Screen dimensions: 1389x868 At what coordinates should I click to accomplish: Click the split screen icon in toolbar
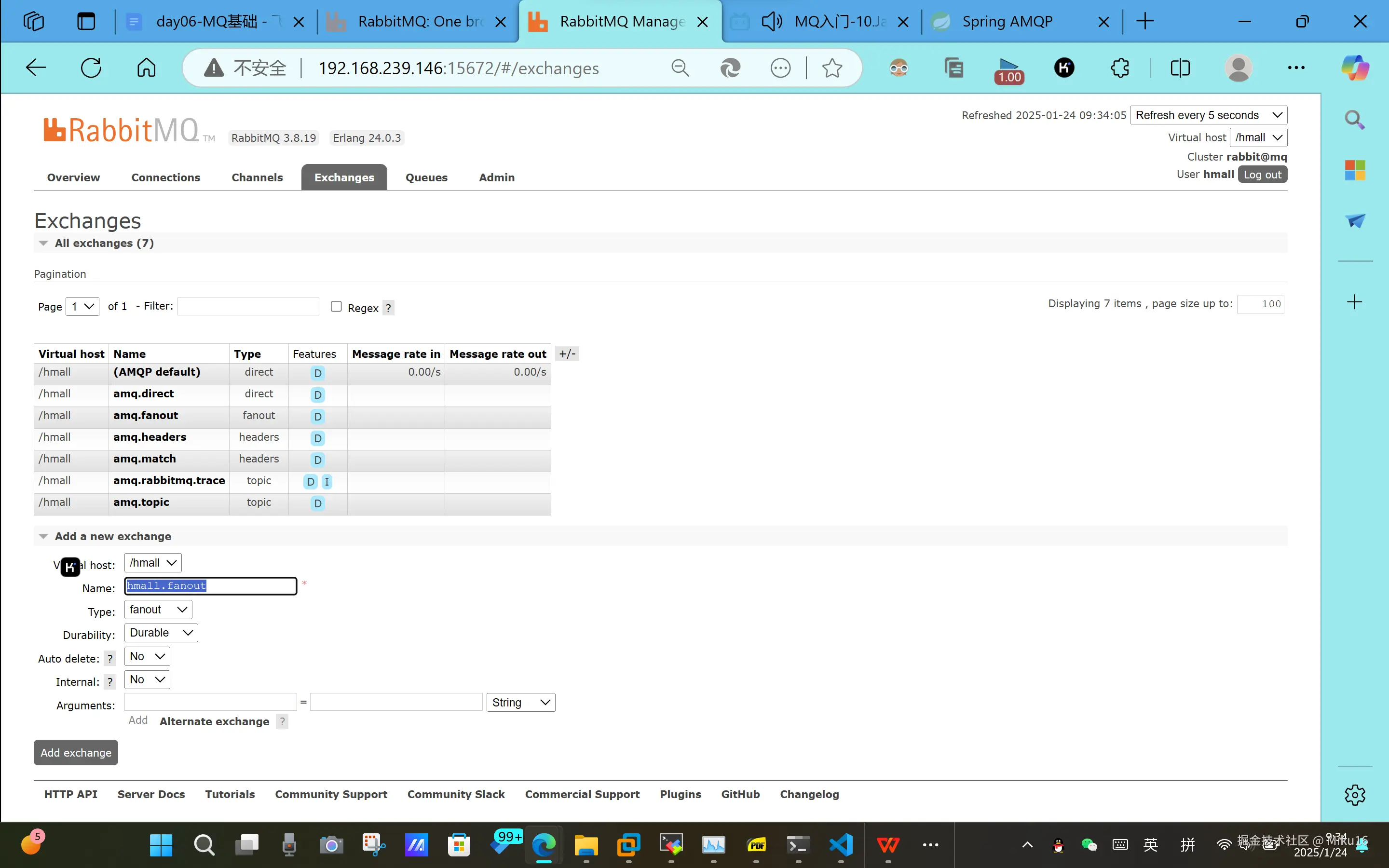[1180, 68]
